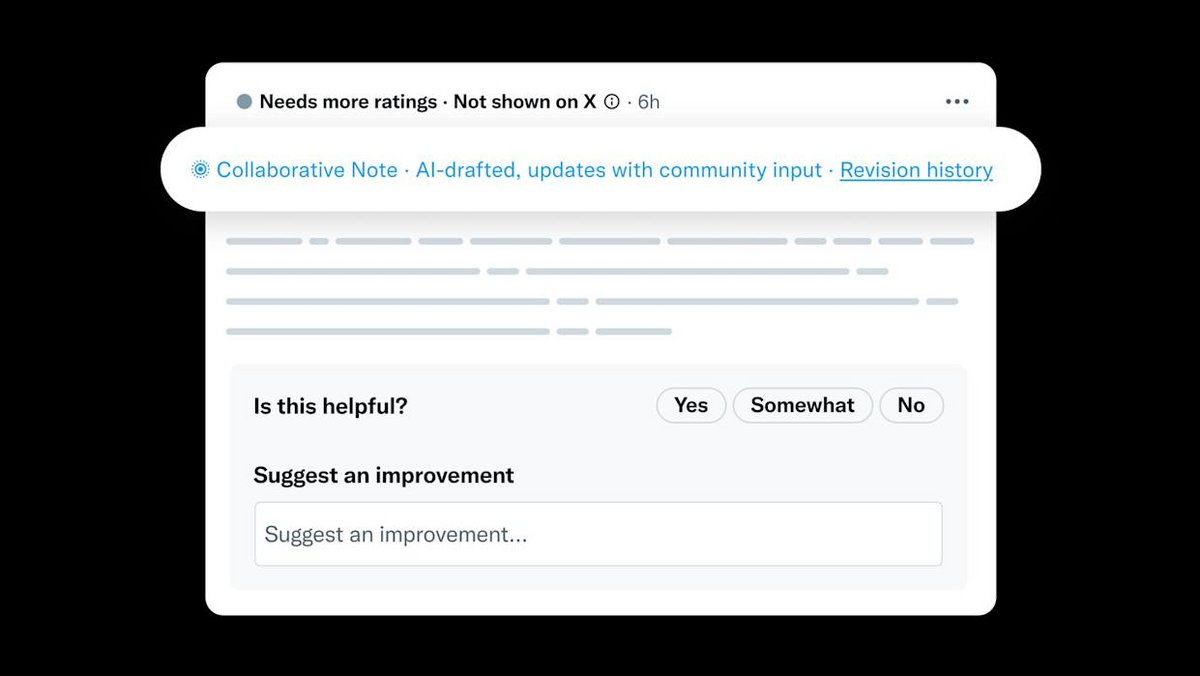Screen dimensions: 1200x676
Task: Focus the "Suggest an improvement..." text field
Action: coord(598,534)
